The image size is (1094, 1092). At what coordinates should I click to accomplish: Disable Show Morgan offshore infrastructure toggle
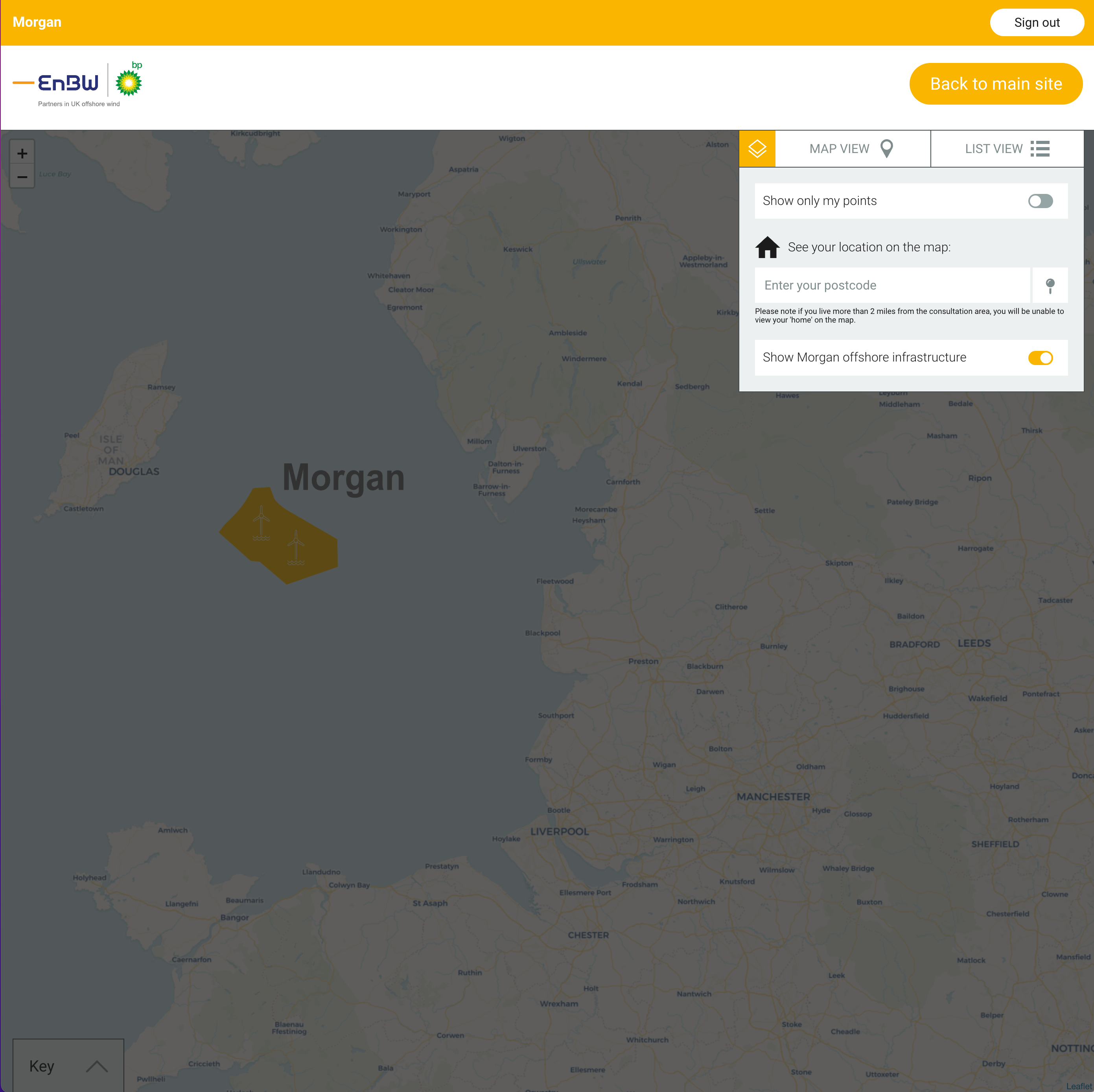point(1040,358)
